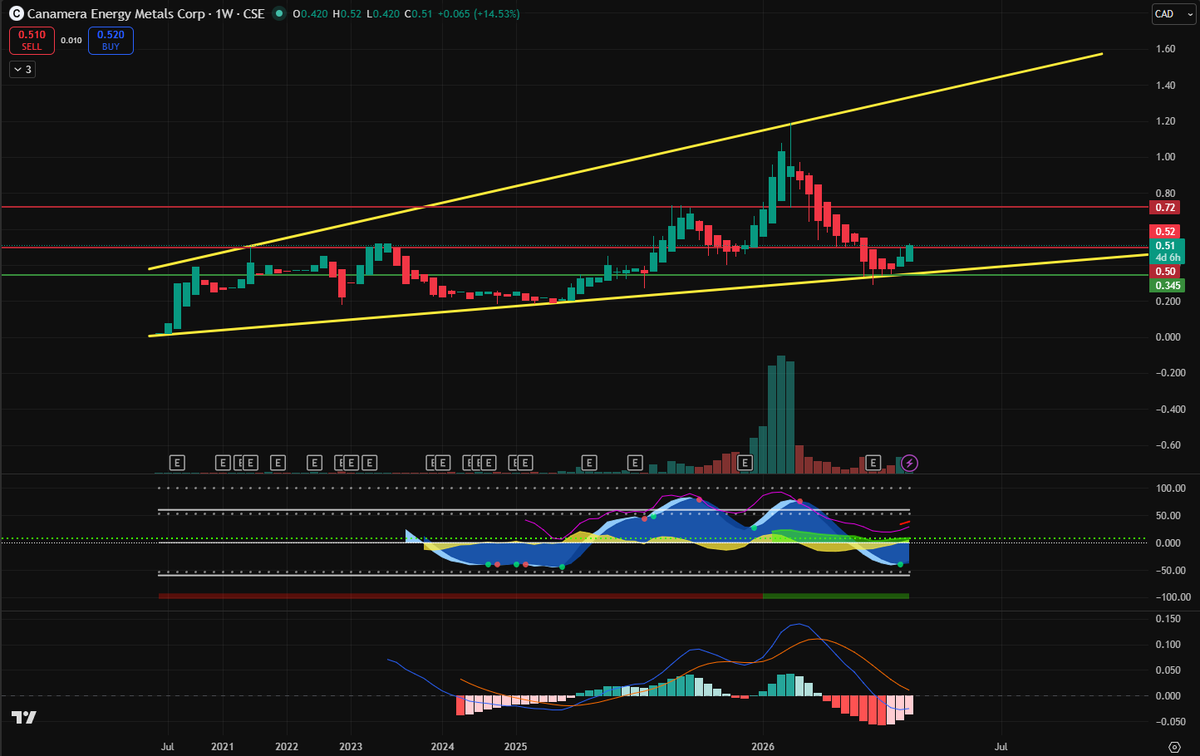Open the purple lightning events icon
1200x756 pixels.
pos(910,462)
